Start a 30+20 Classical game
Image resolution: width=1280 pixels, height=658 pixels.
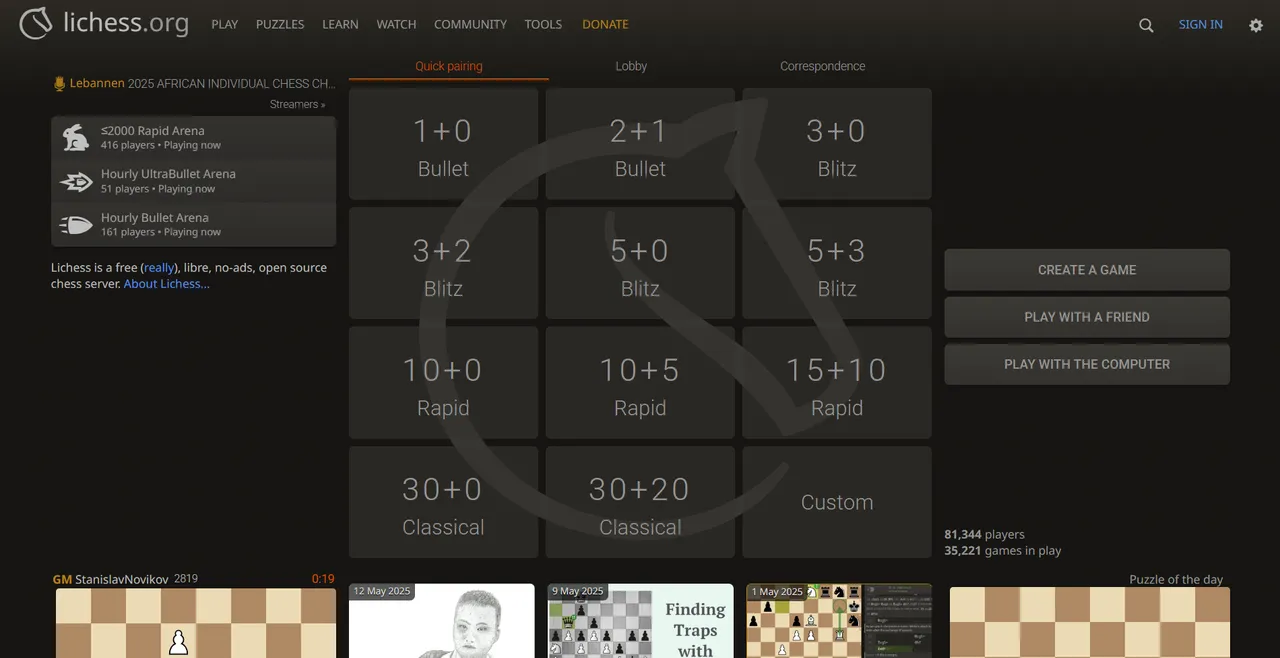[x=640, y=502]
